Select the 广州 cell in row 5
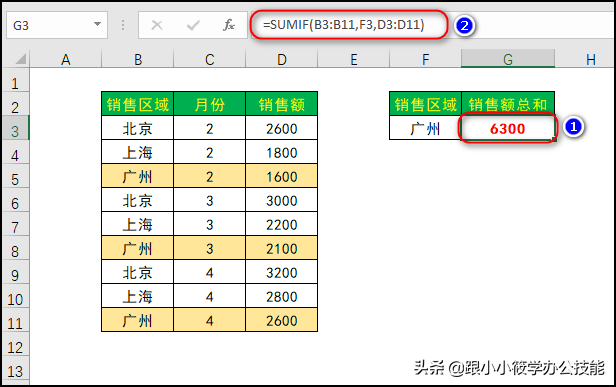Viewport: 616px width, 387px height. point(138,176)
